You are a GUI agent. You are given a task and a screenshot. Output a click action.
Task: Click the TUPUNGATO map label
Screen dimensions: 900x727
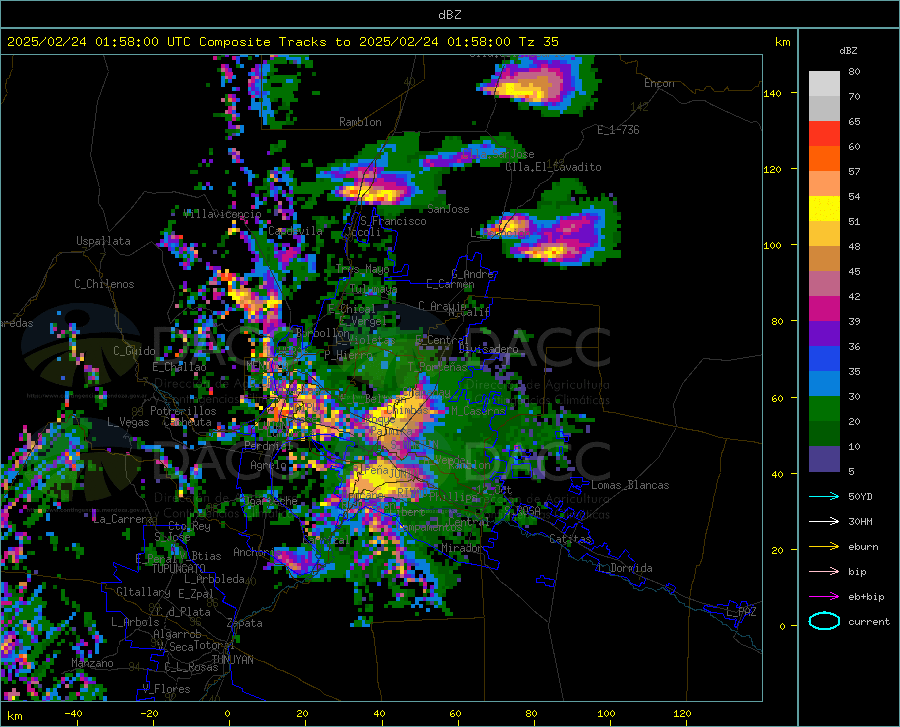179,569
